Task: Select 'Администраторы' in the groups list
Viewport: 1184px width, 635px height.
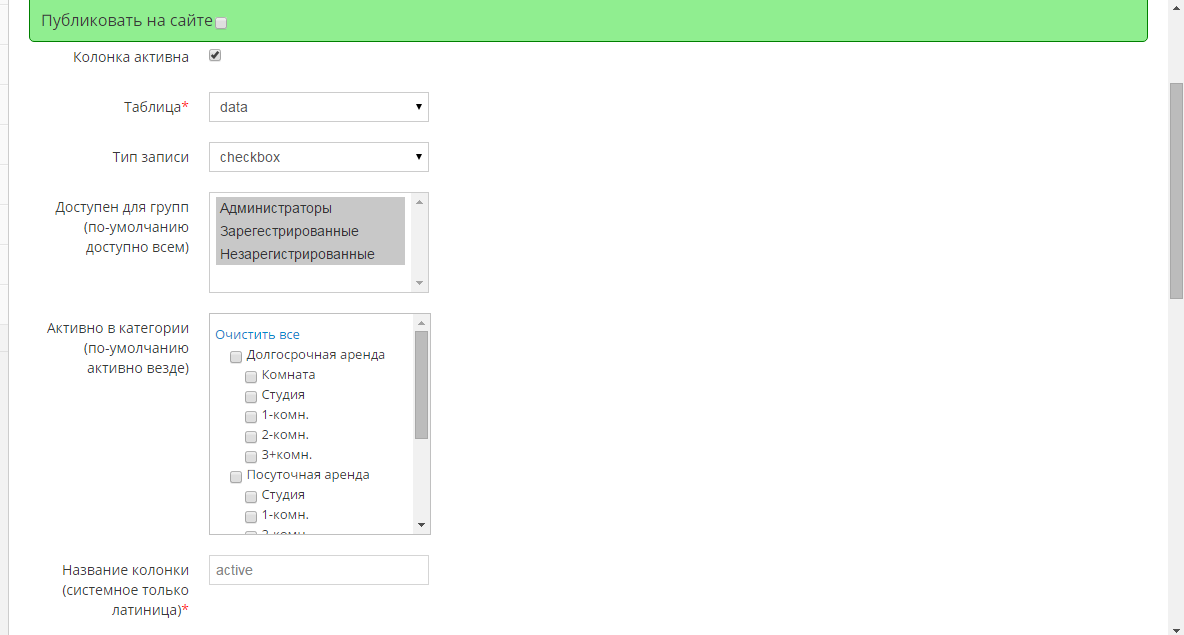Action: click(310, 208)
